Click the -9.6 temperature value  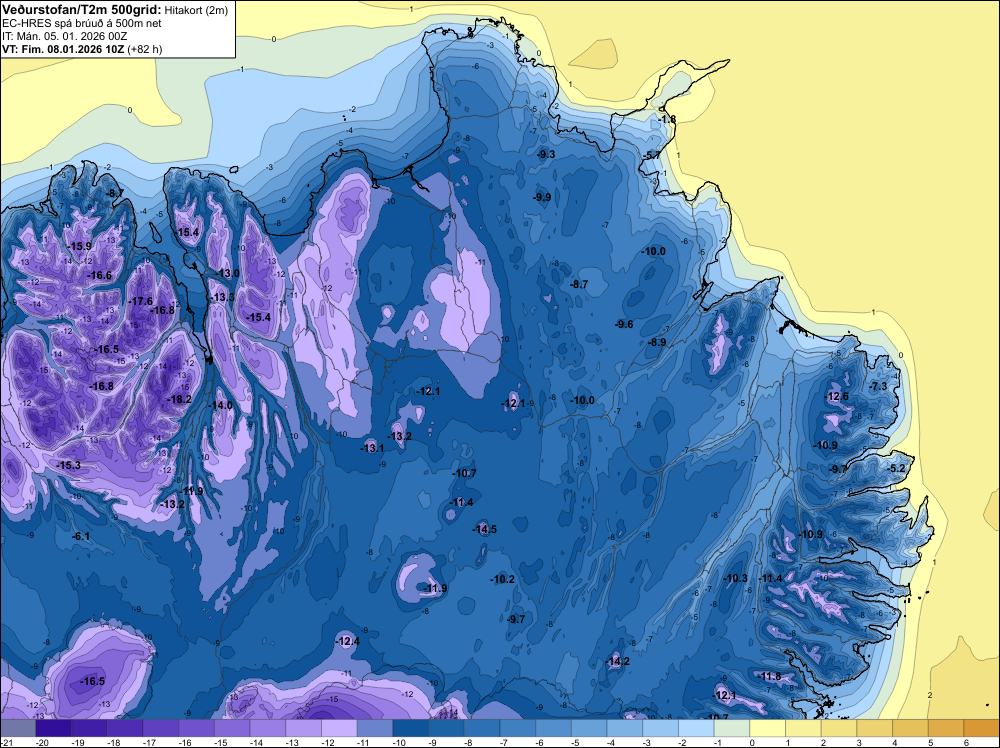[624, 324]
